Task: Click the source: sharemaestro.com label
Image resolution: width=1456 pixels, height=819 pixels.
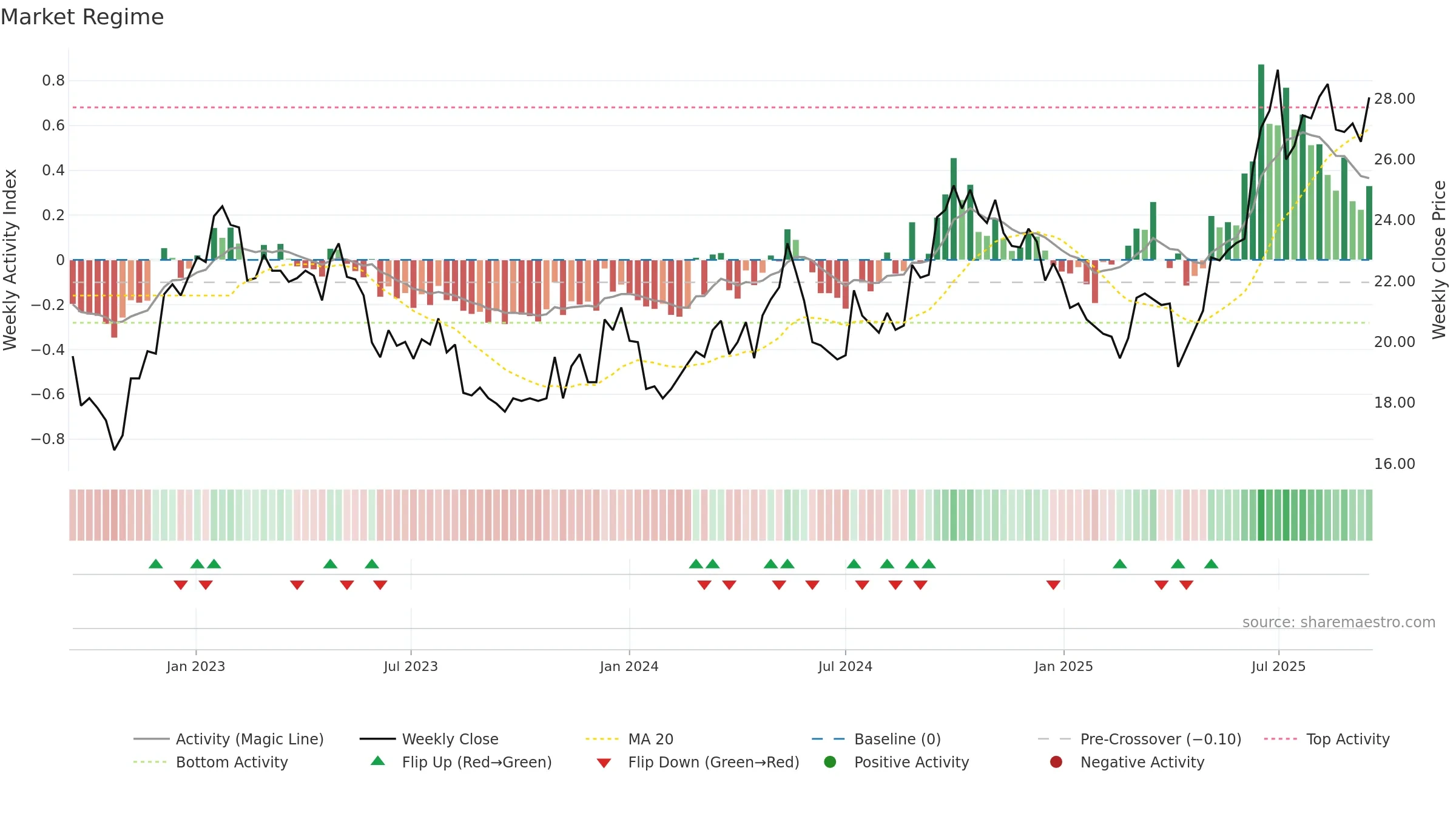Action: pos(1338,622)
